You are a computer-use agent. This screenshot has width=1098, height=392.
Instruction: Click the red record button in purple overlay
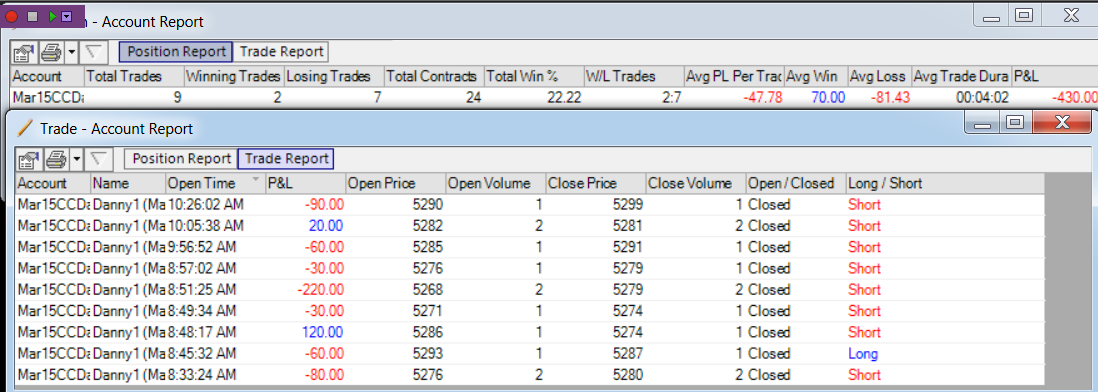coord(11,15)
